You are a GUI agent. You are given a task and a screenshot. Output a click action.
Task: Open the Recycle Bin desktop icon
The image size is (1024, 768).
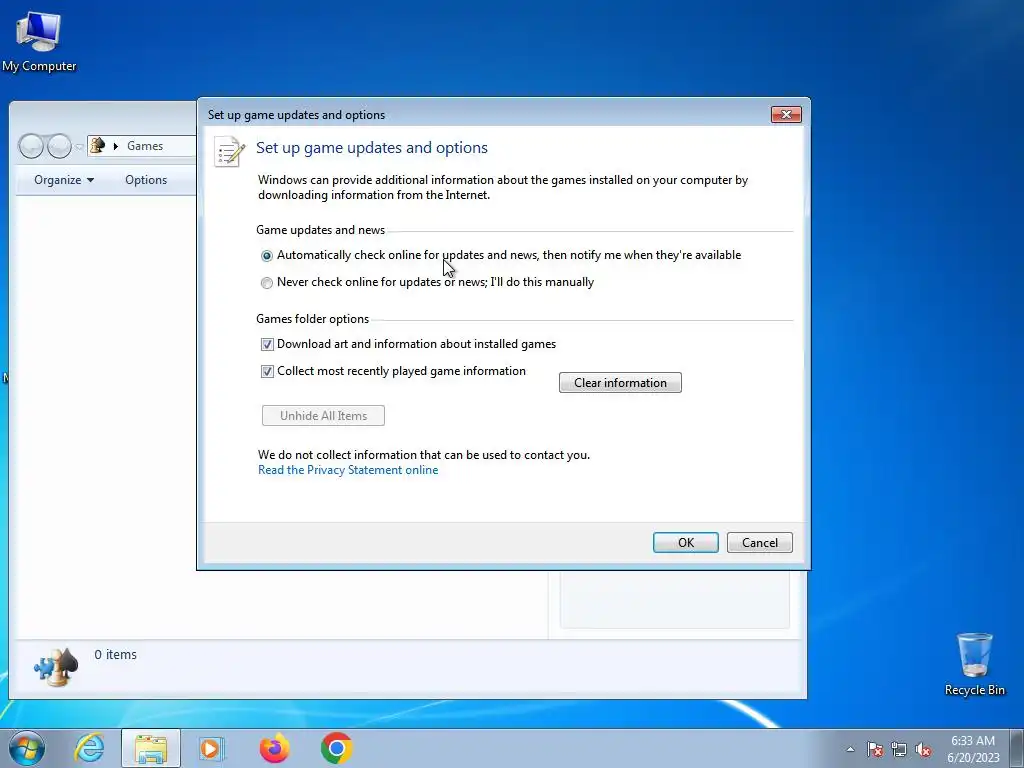[x=974, y=664]
